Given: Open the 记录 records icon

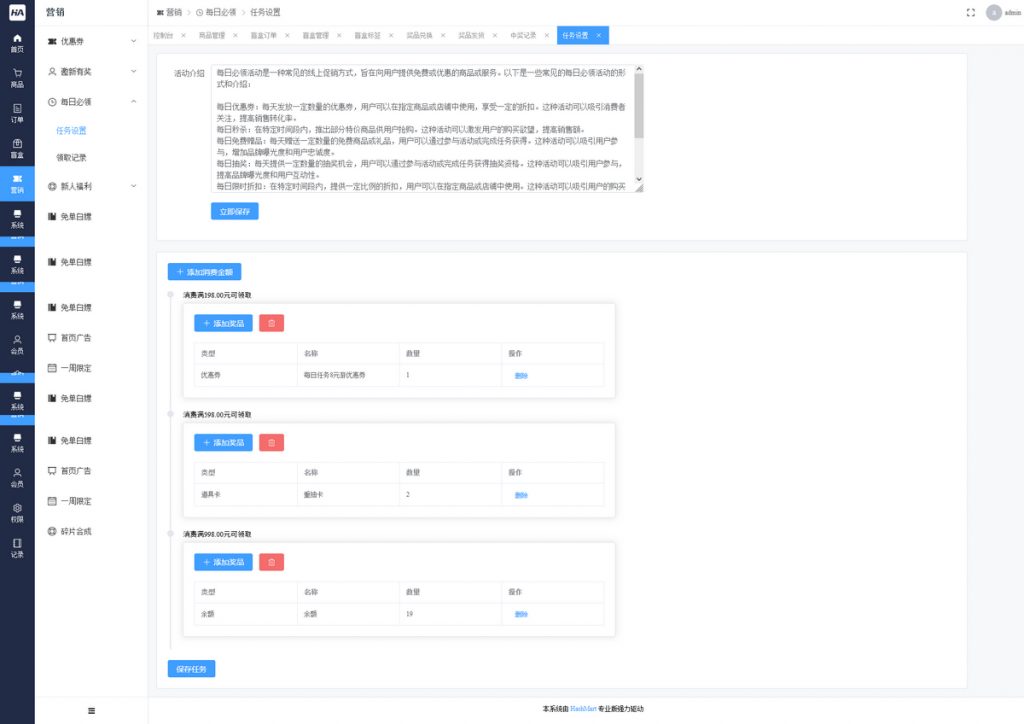Looking at the screenshot, I should pos(17,547).
